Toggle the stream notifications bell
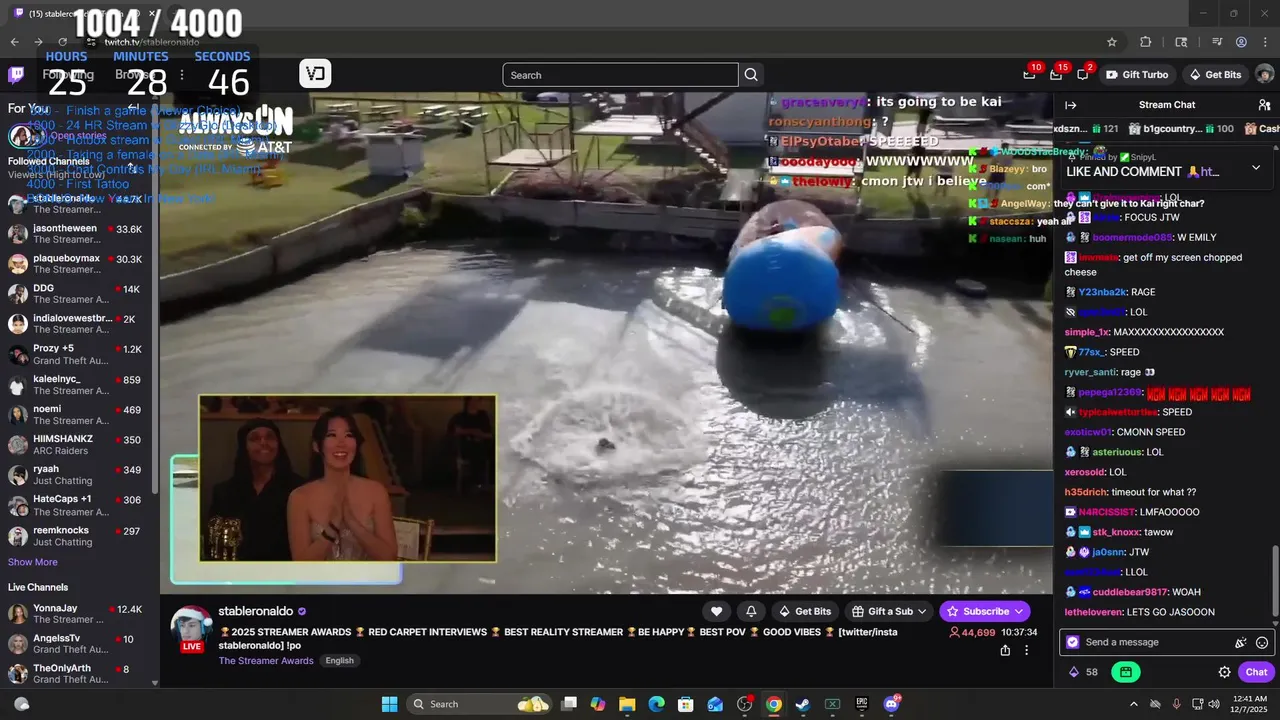This screenshot has height=720, width=1280. tap(751, 611)
